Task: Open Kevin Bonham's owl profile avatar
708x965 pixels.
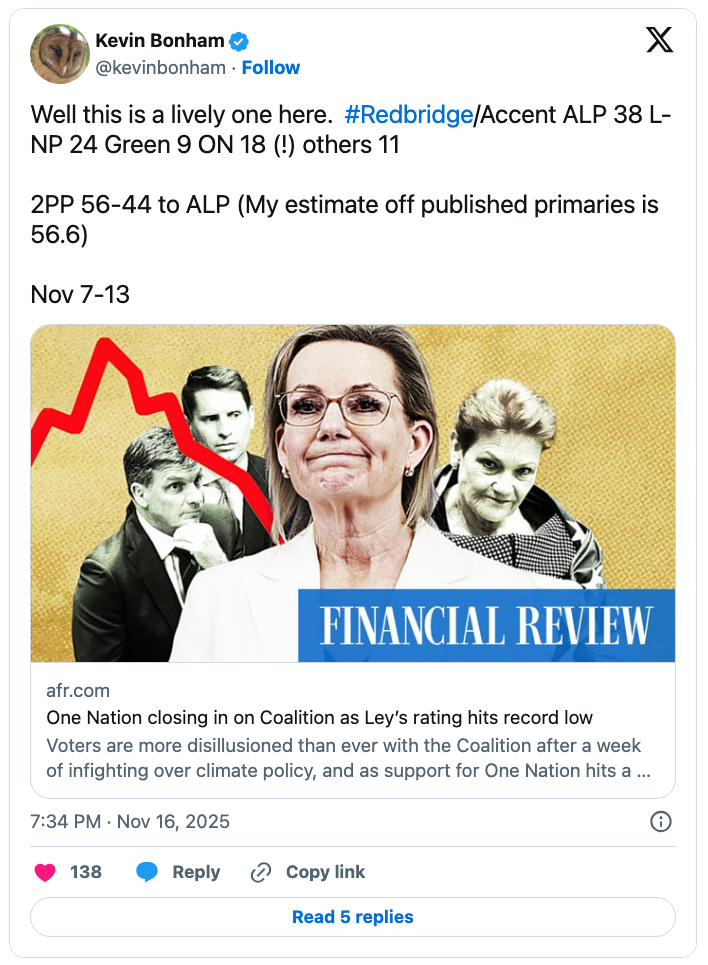Action: [60, 53]
